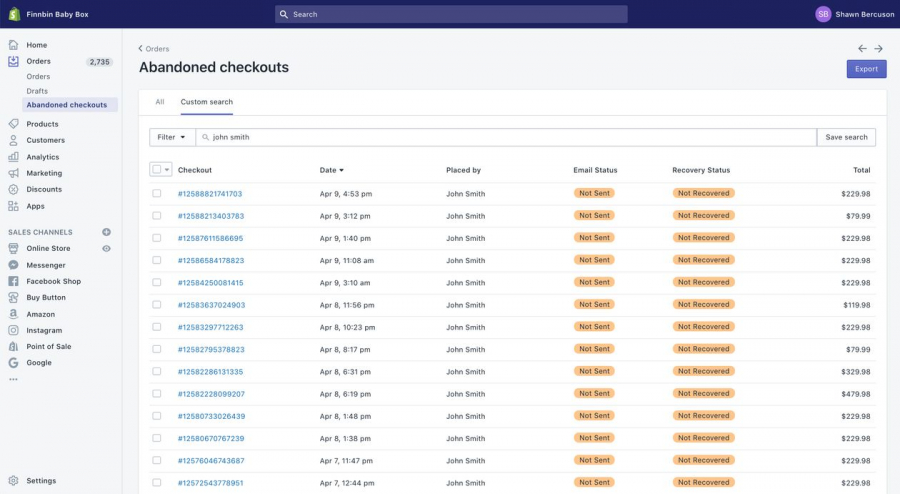Open Settings gear in the sidebar

tap(13, 481)
